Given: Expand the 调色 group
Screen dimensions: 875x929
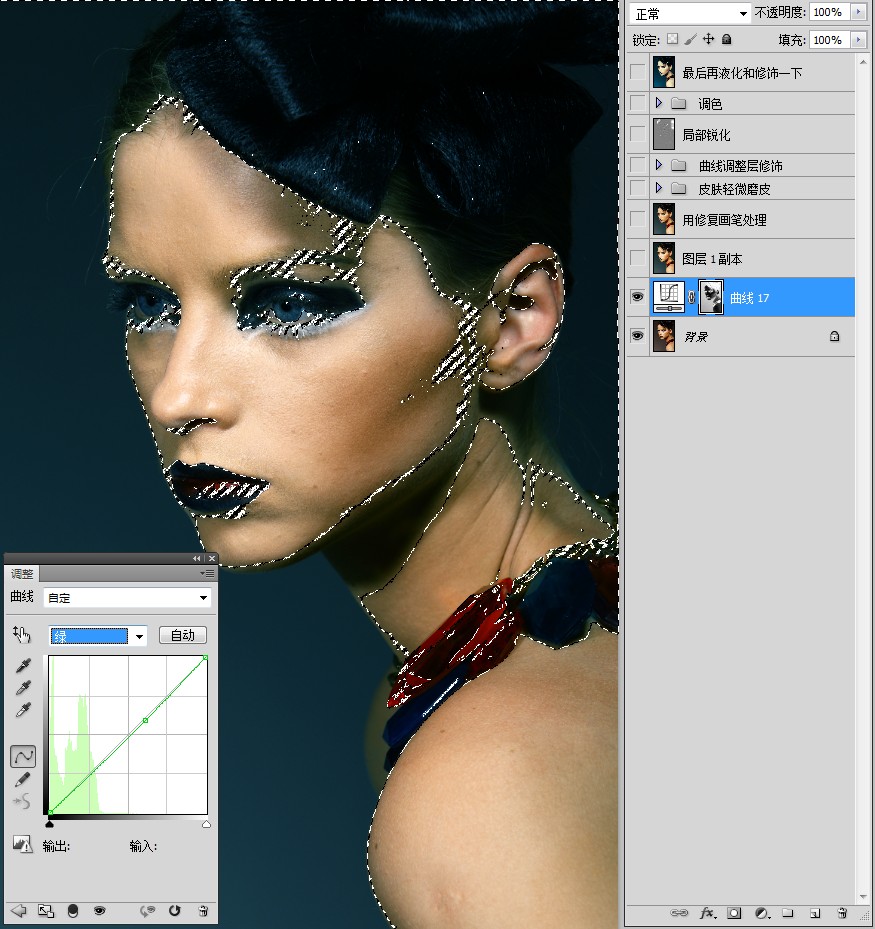Looking at the screenshot, I should pyautogui.click(x=659, y=103).
